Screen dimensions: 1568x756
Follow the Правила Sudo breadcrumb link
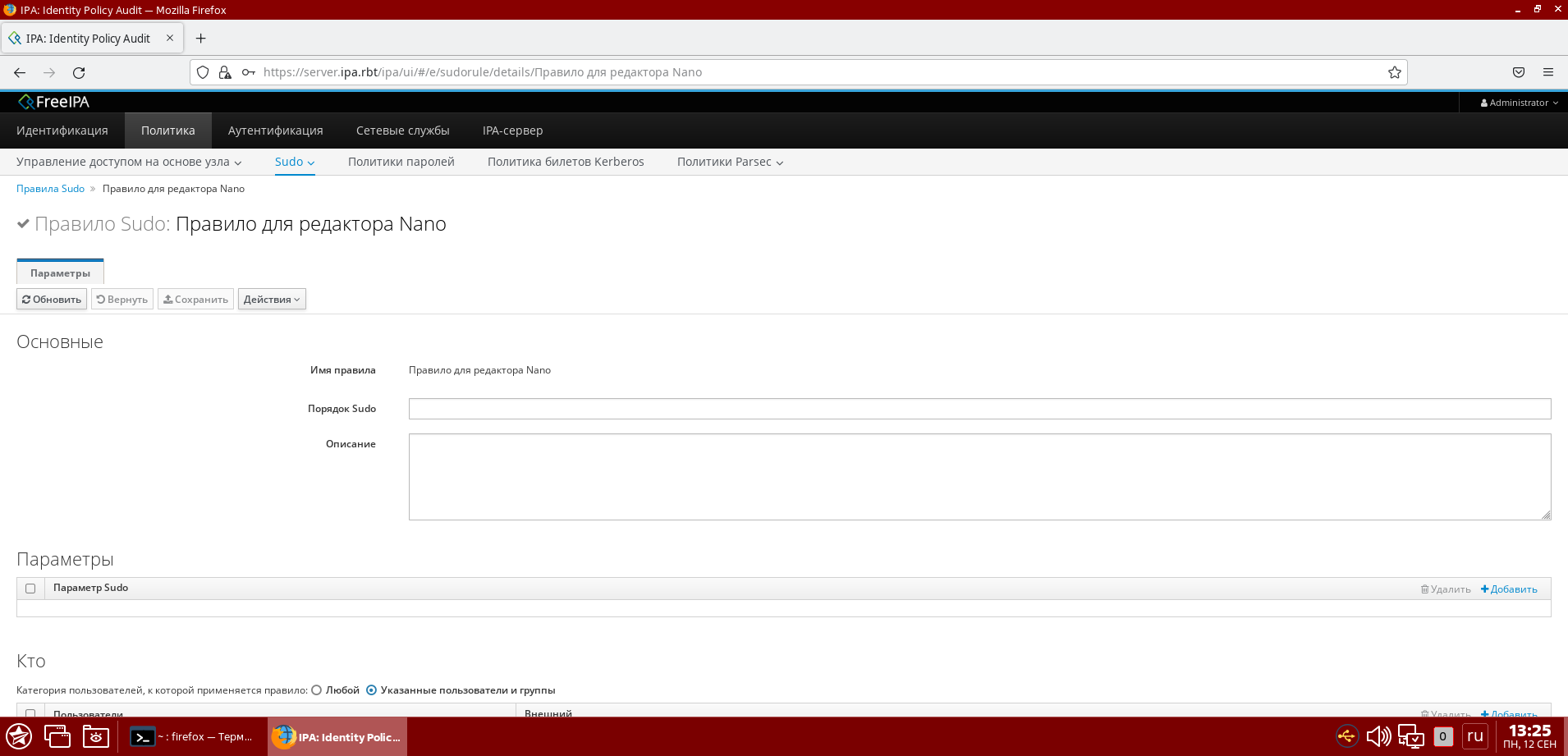50,189
